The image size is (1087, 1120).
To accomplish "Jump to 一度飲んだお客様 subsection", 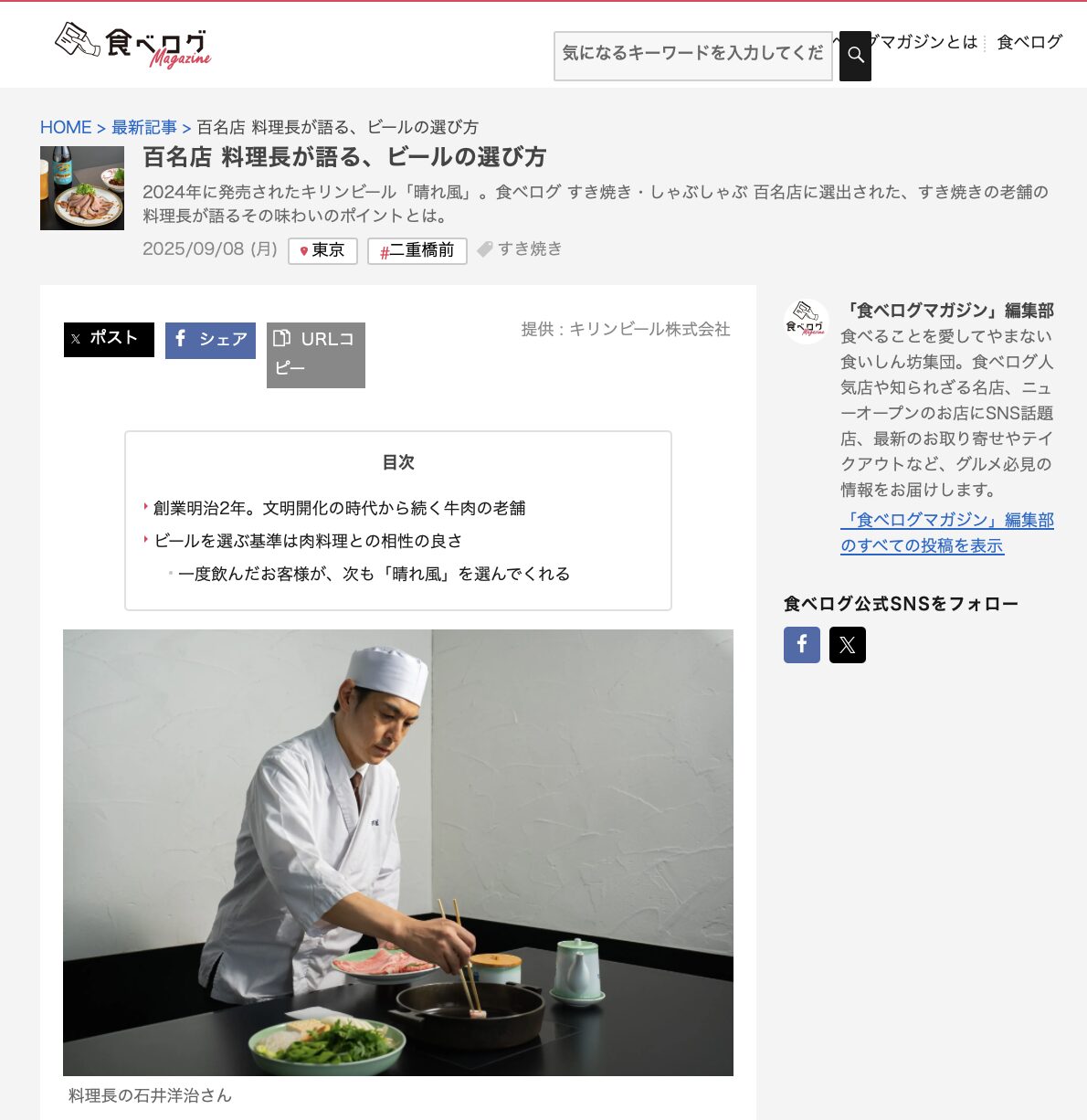I will tap(374, 574).
